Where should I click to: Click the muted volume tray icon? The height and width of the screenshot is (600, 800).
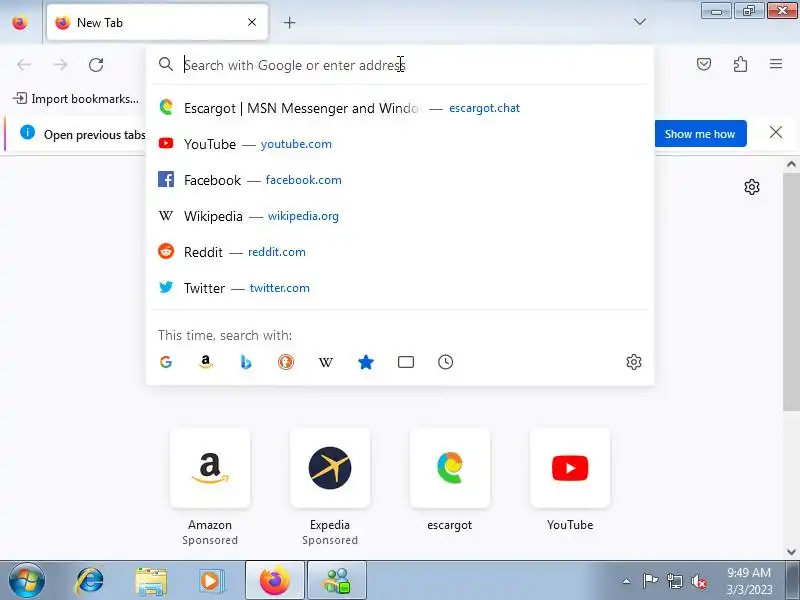tap(699, 581)
